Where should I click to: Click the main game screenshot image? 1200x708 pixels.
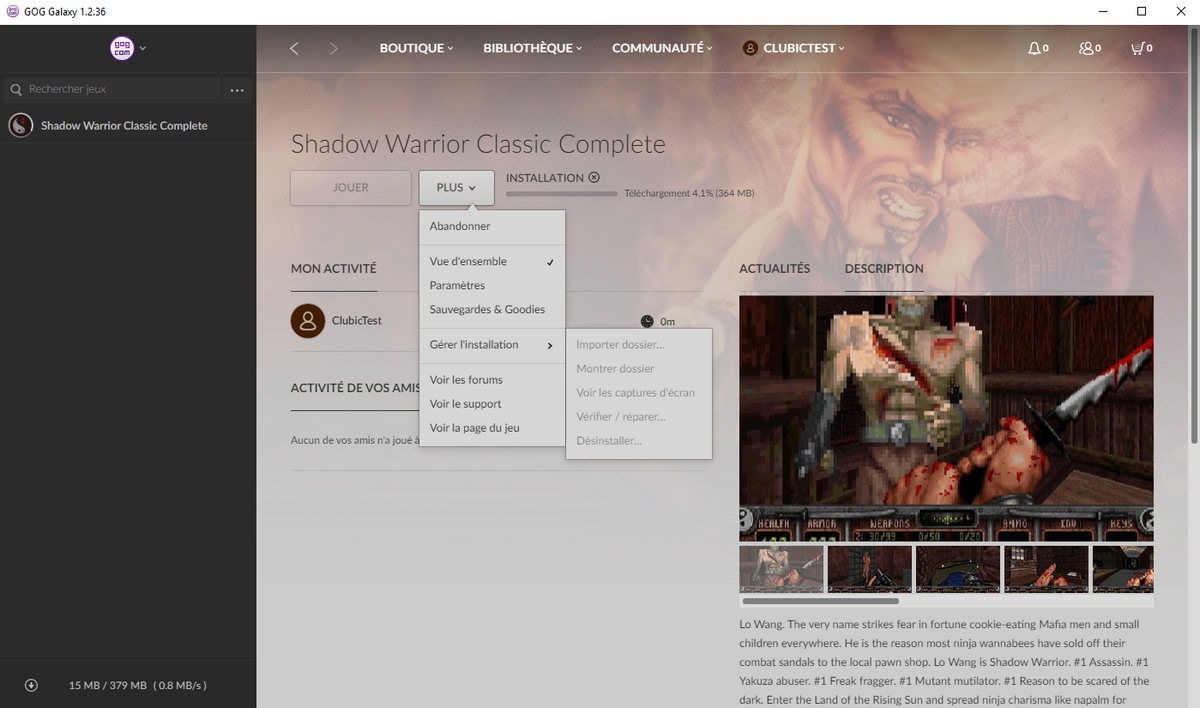(x=946, y=418)
